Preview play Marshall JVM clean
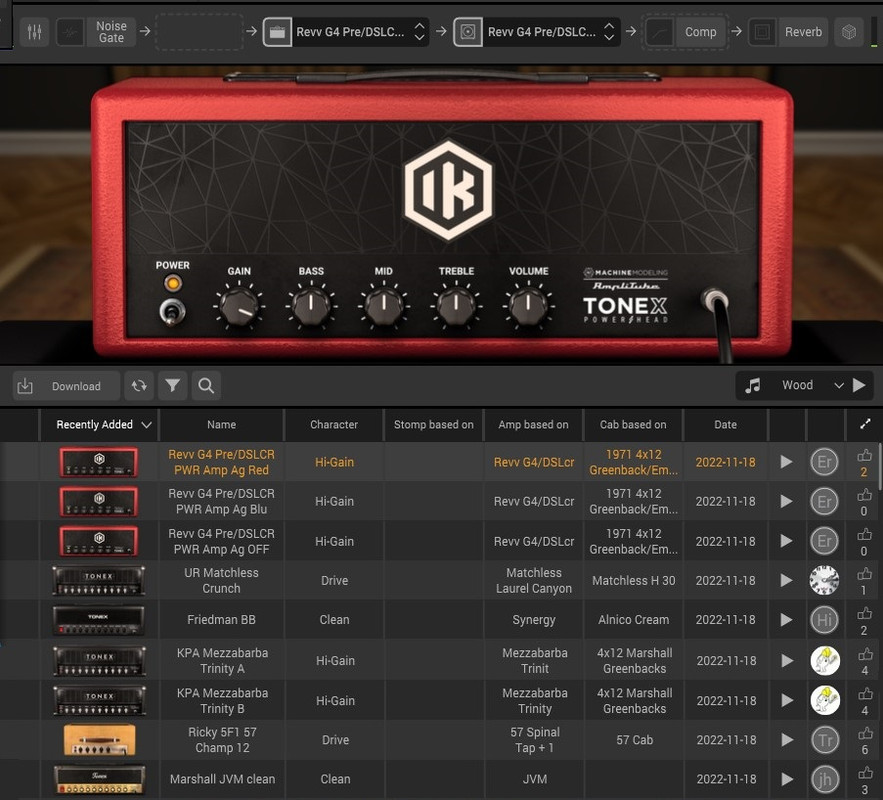The height and width of the screenshot is (800, 883). tap(787, 779)
